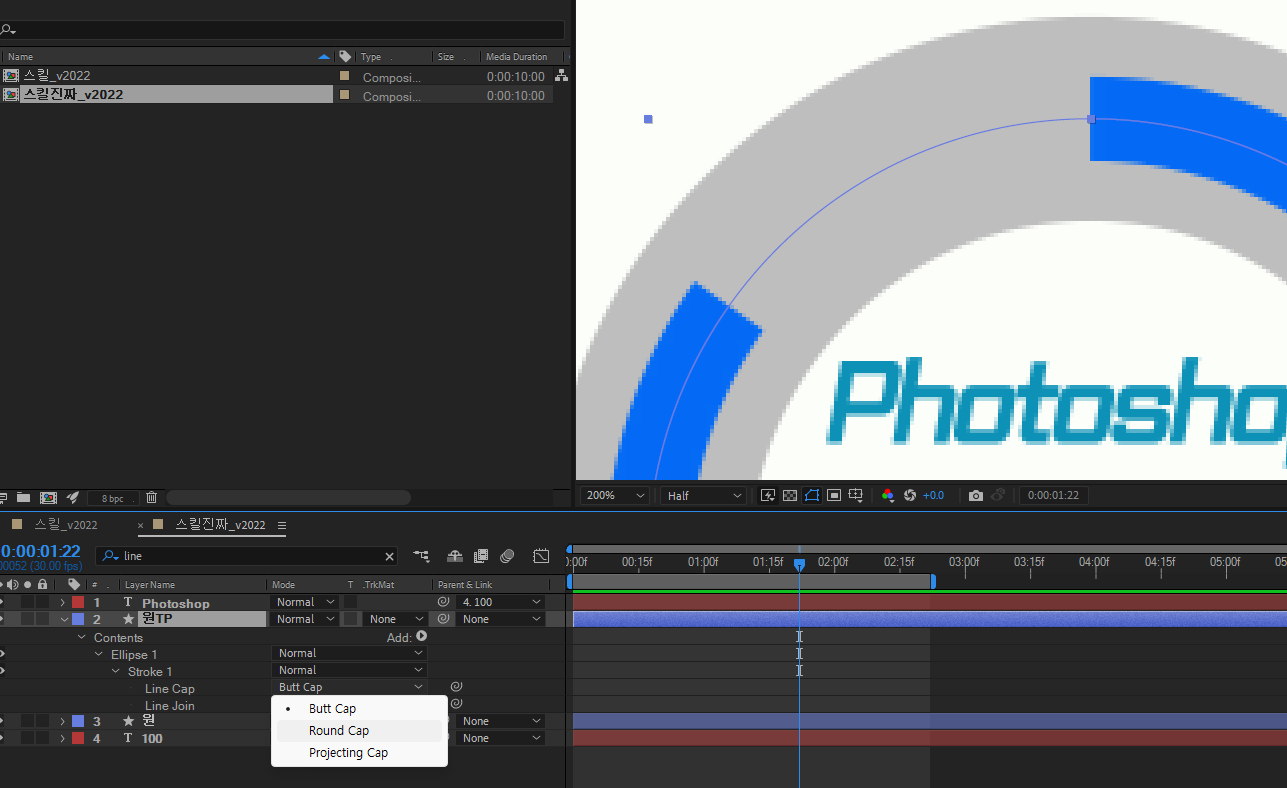Click red label swatch of Photoshop layer
This screenshot has width=1287, height=788.
(x=78, y=603)
